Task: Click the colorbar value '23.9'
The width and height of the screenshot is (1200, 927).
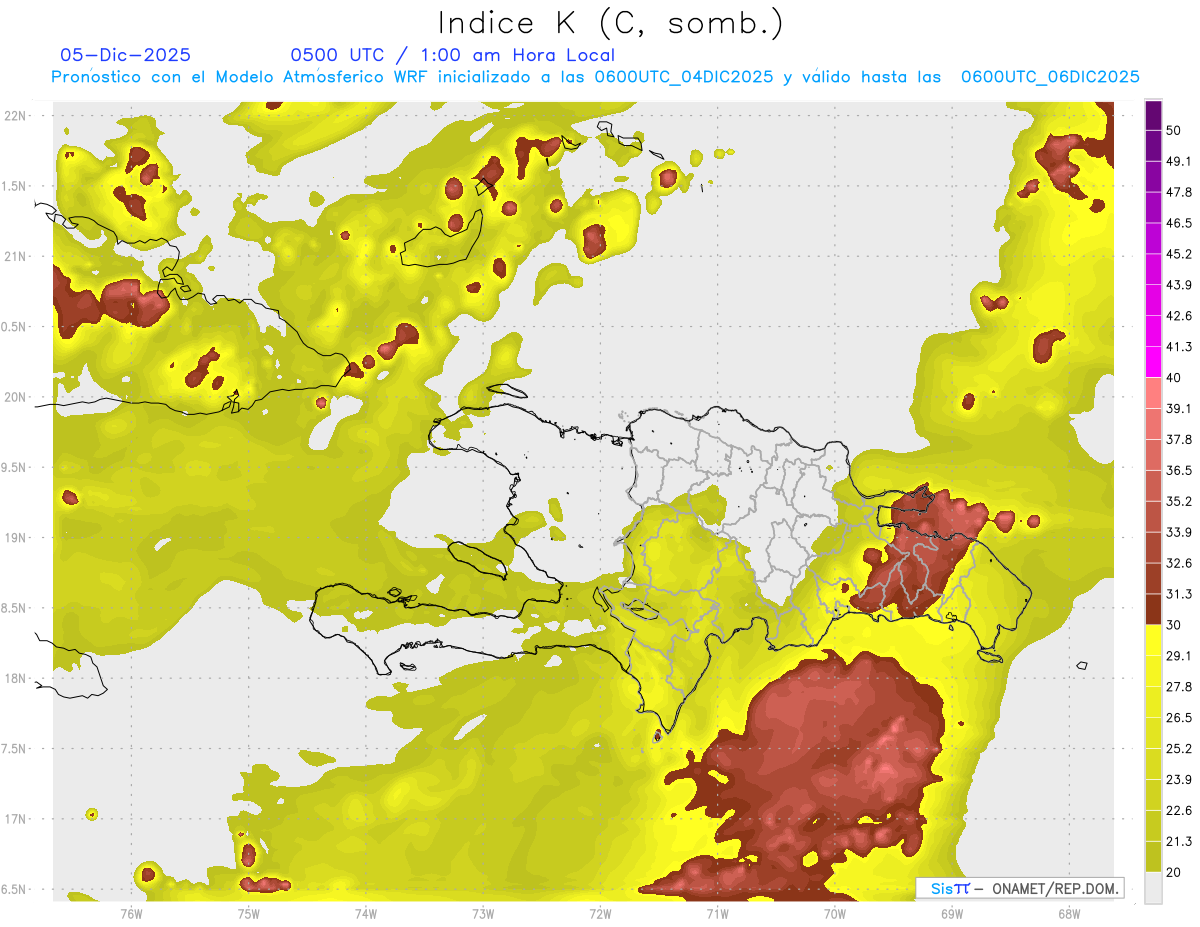Action: (x=1179, y=780)
